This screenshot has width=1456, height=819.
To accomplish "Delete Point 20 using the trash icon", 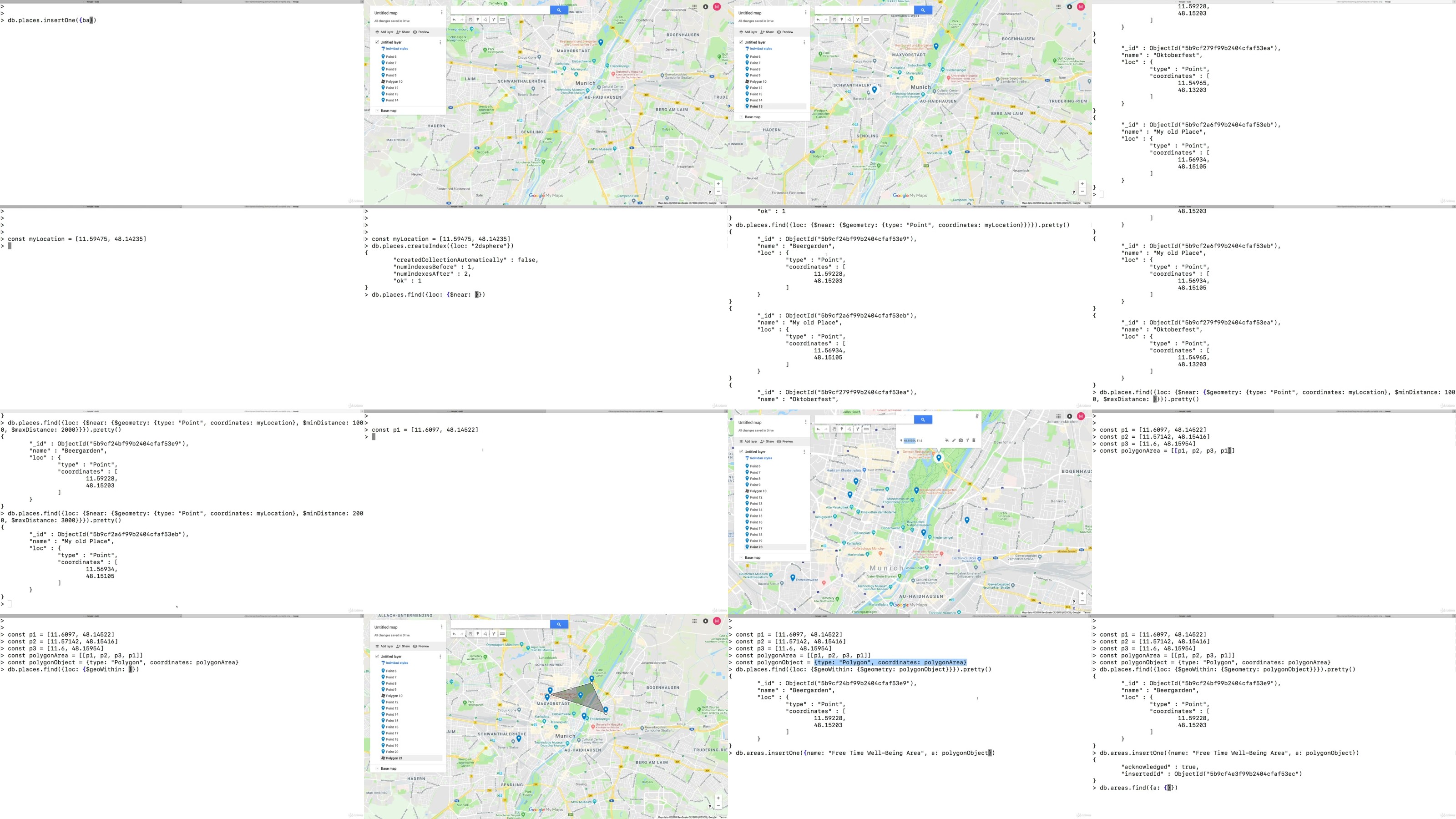I will (x=975, y=441).
